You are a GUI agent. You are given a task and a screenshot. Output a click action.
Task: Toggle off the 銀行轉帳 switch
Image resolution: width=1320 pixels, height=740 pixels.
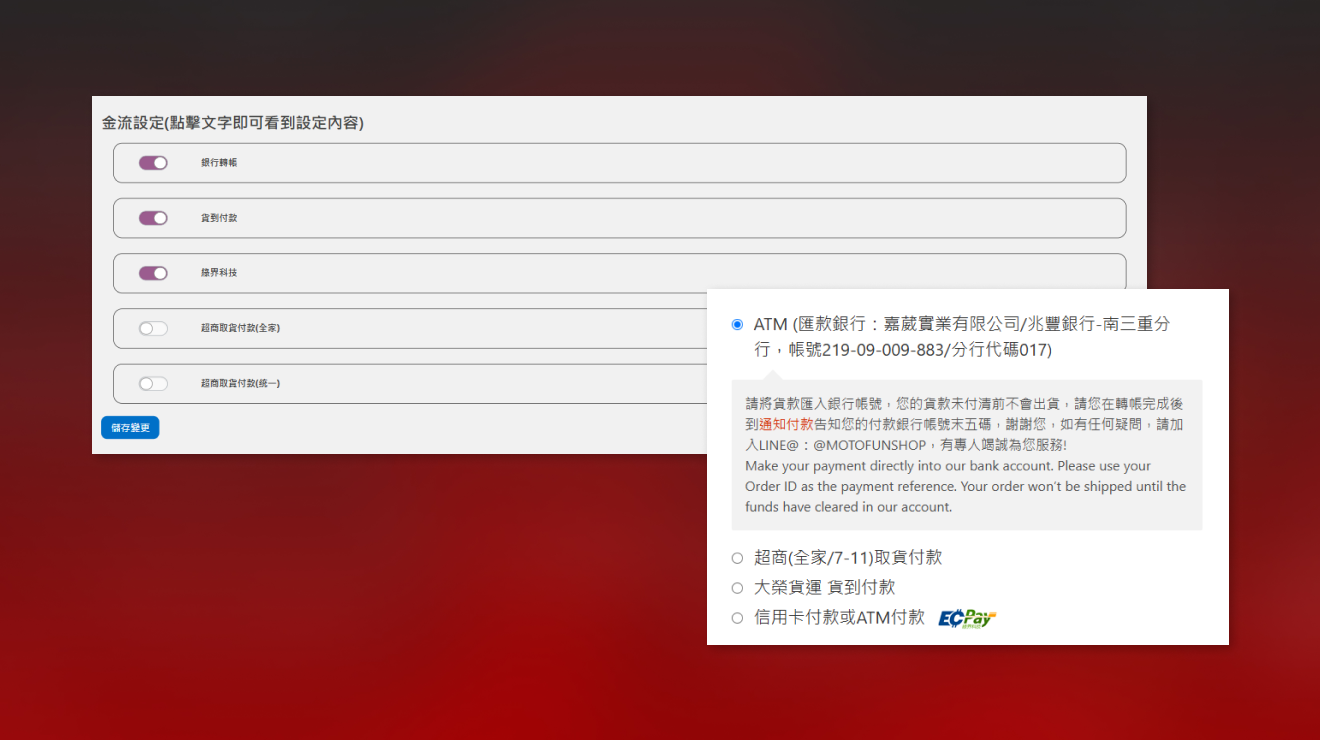(x=153, y=163)
